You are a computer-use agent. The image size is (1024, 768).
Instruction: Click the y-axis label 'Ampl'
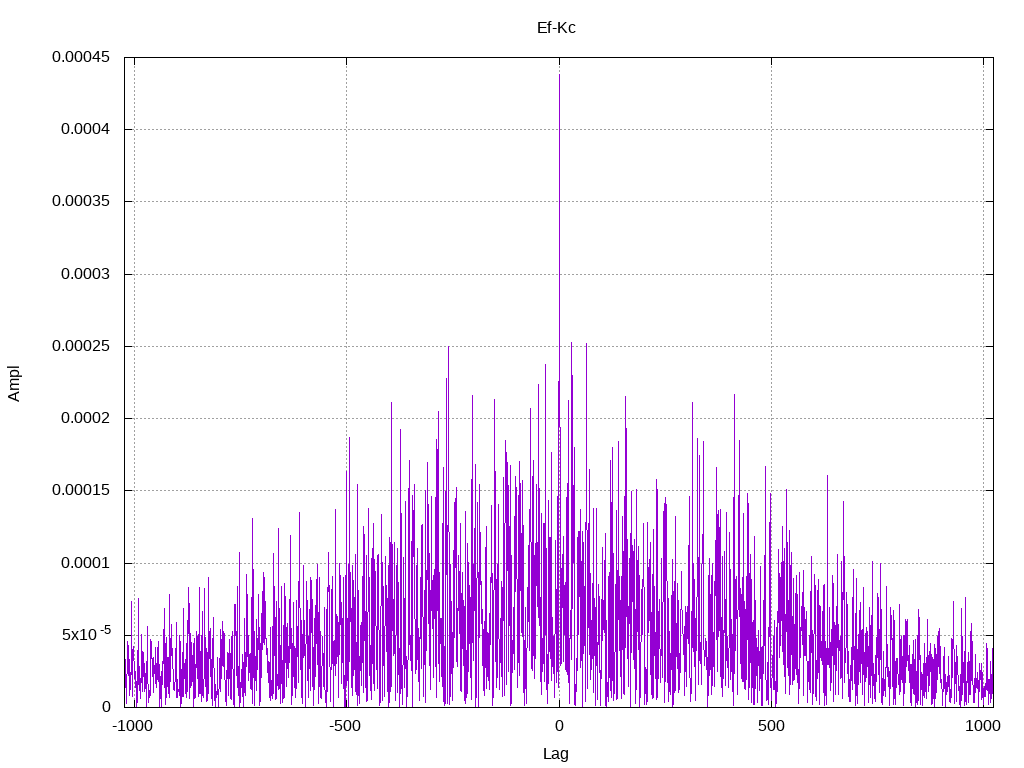point(14,383)
